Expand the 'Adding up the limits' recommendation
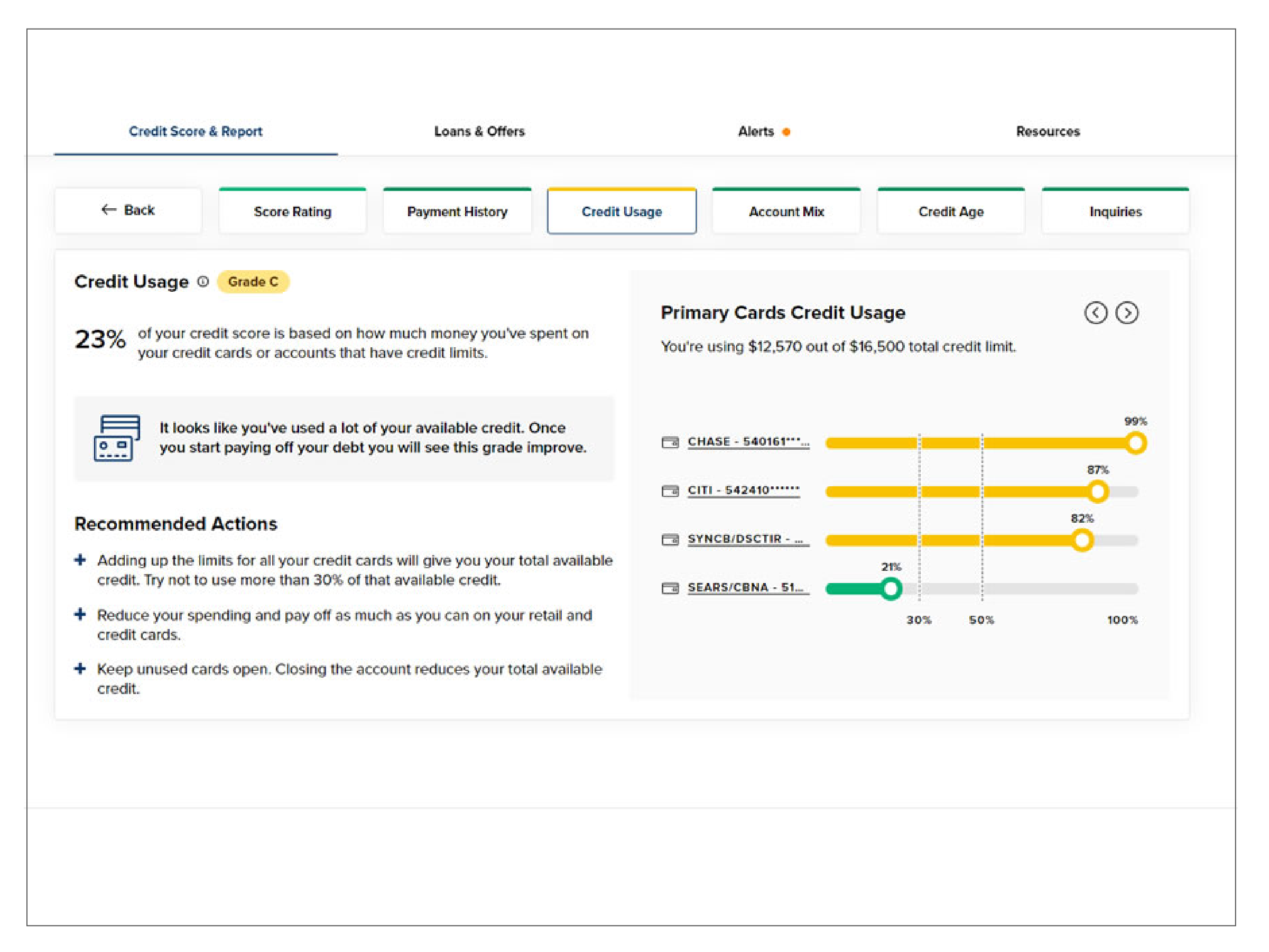 pyautogui.click(x=80, y=560)
